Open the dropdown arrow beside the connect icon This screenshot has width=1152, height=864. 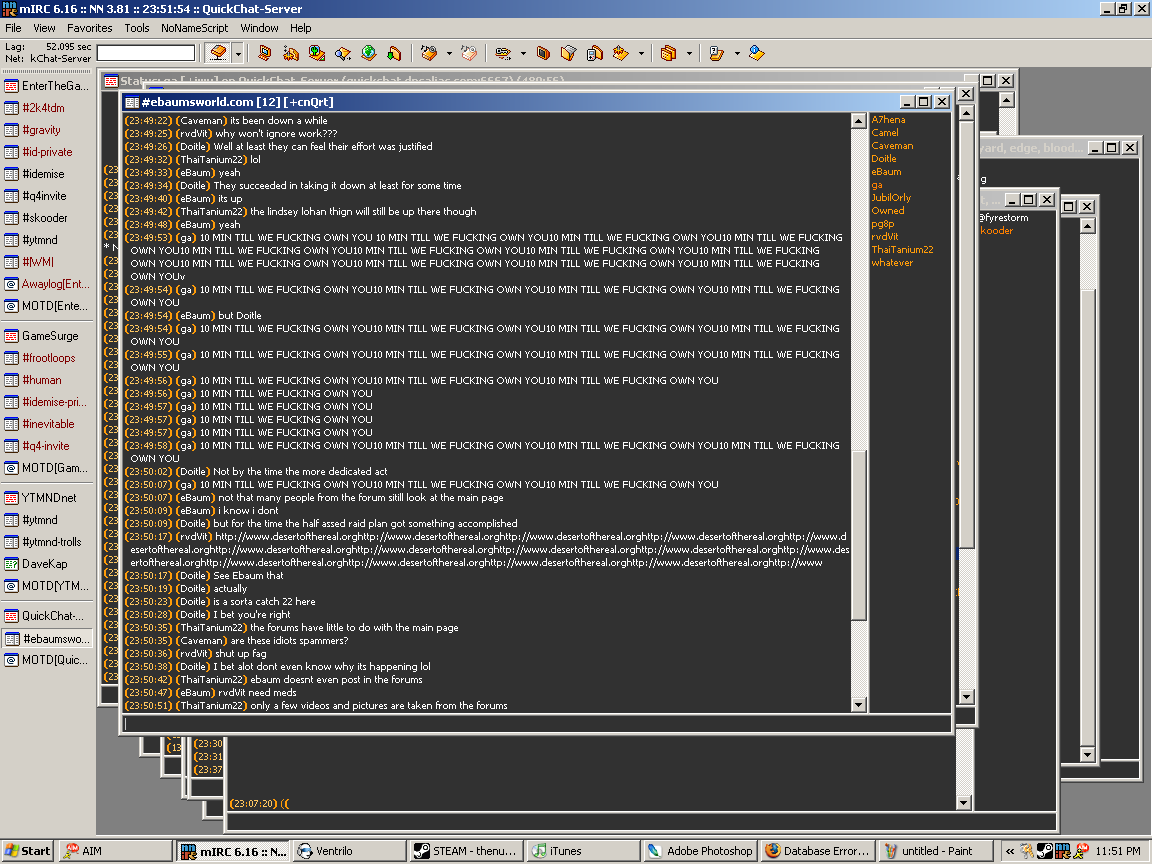click(238, 53)
